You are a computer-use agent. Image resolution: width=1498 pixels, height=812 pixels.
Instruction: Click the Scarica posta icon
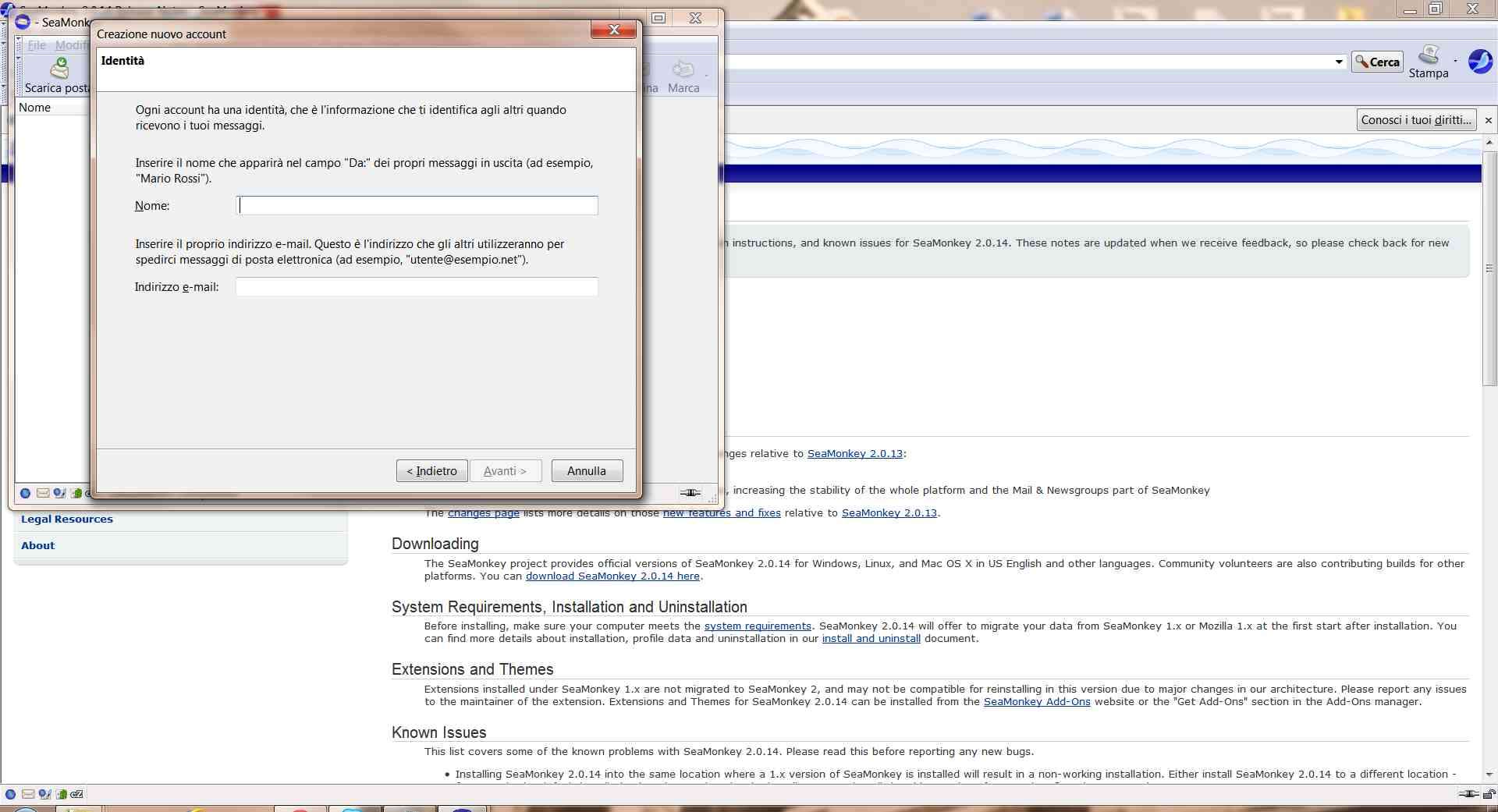(59, 69)
